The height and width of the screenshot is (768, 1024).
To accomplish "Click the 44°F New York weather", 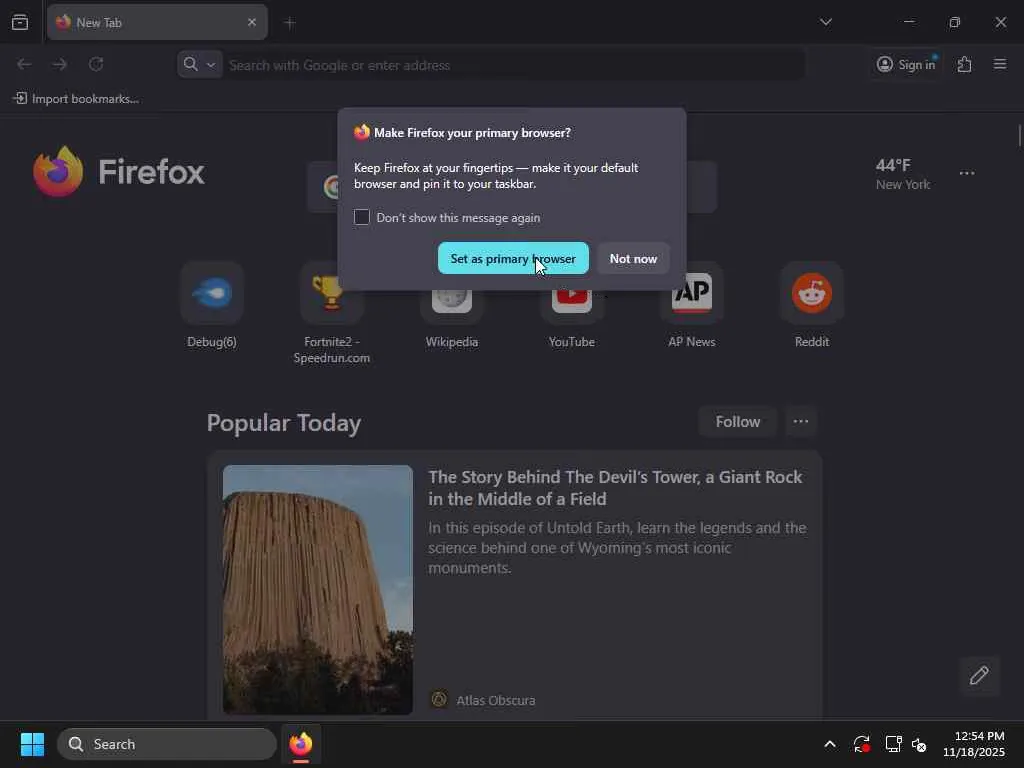I will [x=903, y=174].
